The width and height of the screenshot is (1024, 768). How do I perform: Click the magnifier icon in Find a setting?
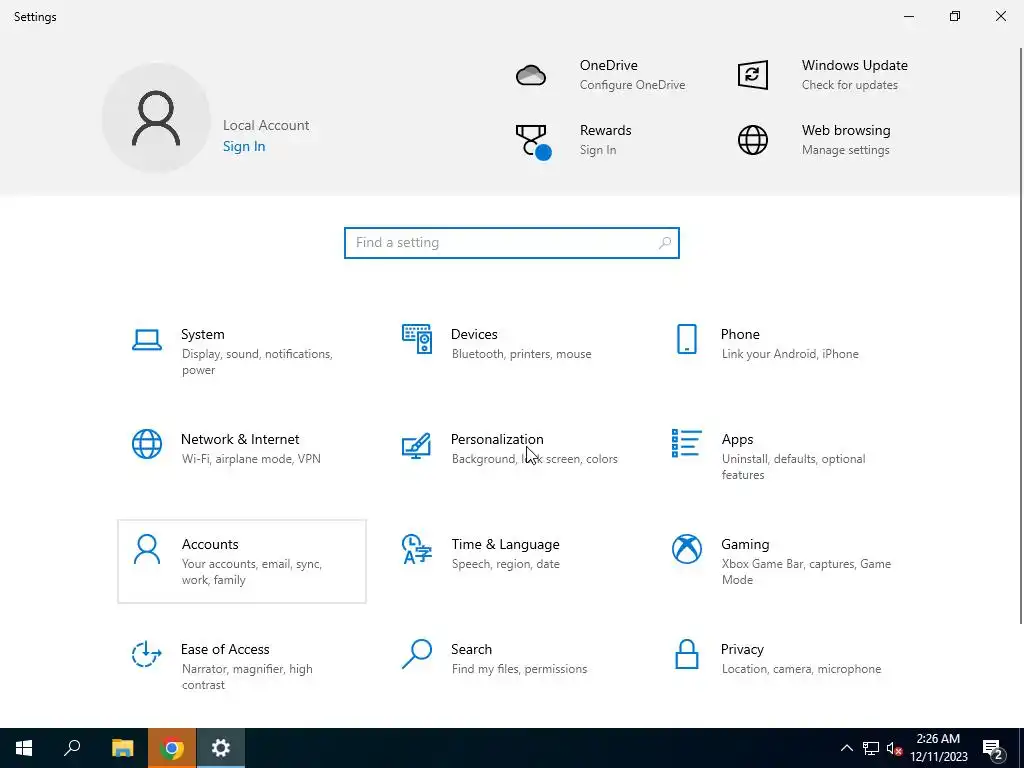point(665,243)
